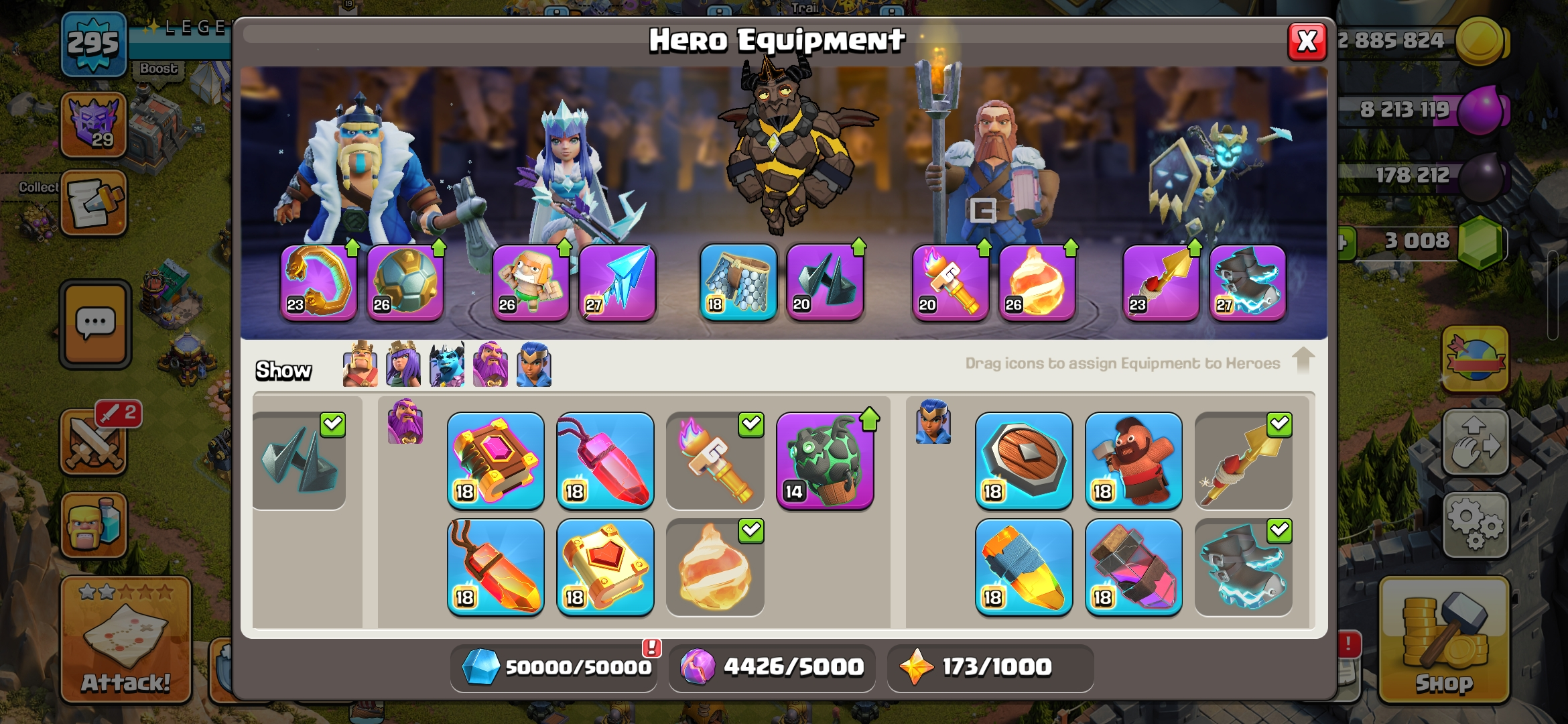Screen dimensions: 1568x724
Task: Filter equipment by Minion Prince portrait
Action: [447, 364]
